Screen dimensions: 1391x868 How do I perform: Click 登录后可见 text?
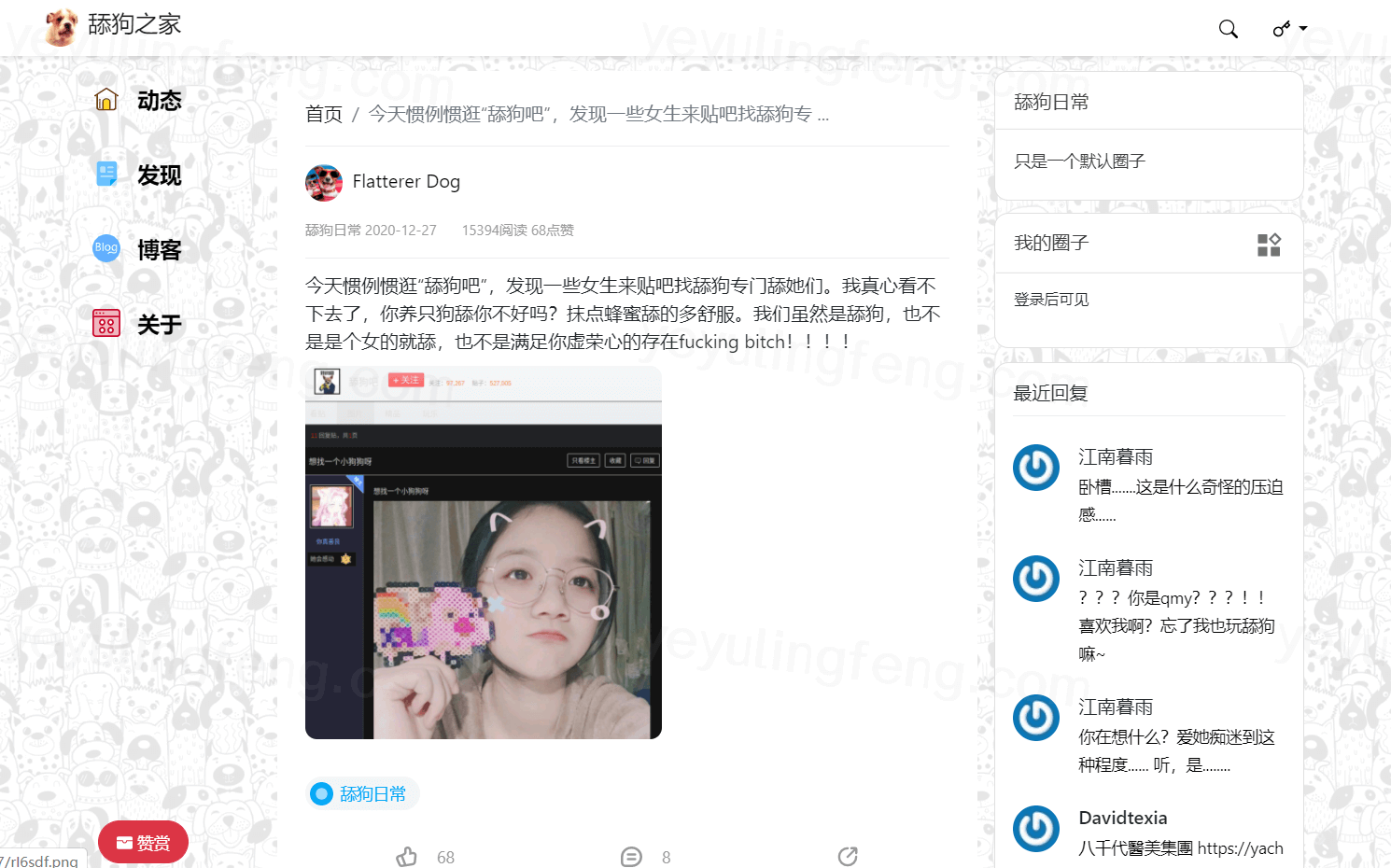tap(1051, 300)
